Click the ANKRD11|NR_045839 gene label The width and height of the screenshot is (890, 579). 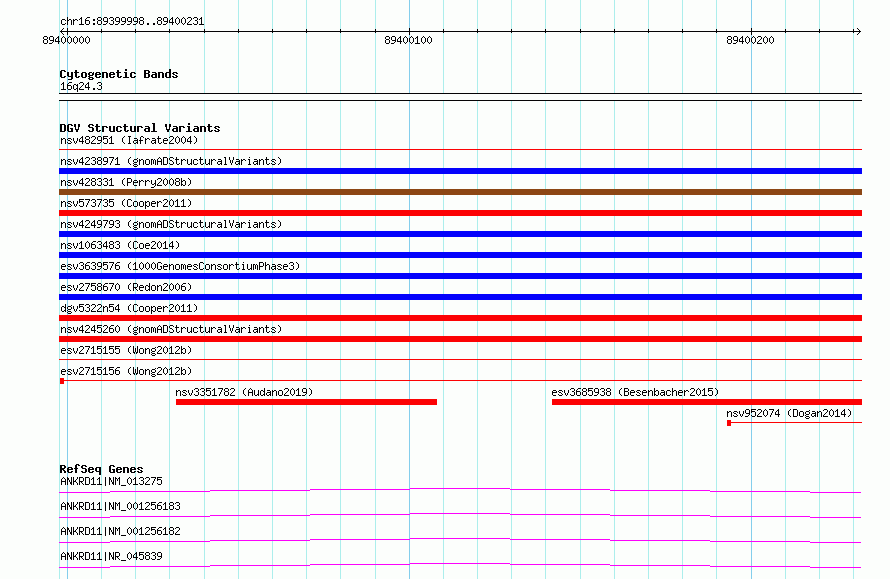tap(111, 556)
